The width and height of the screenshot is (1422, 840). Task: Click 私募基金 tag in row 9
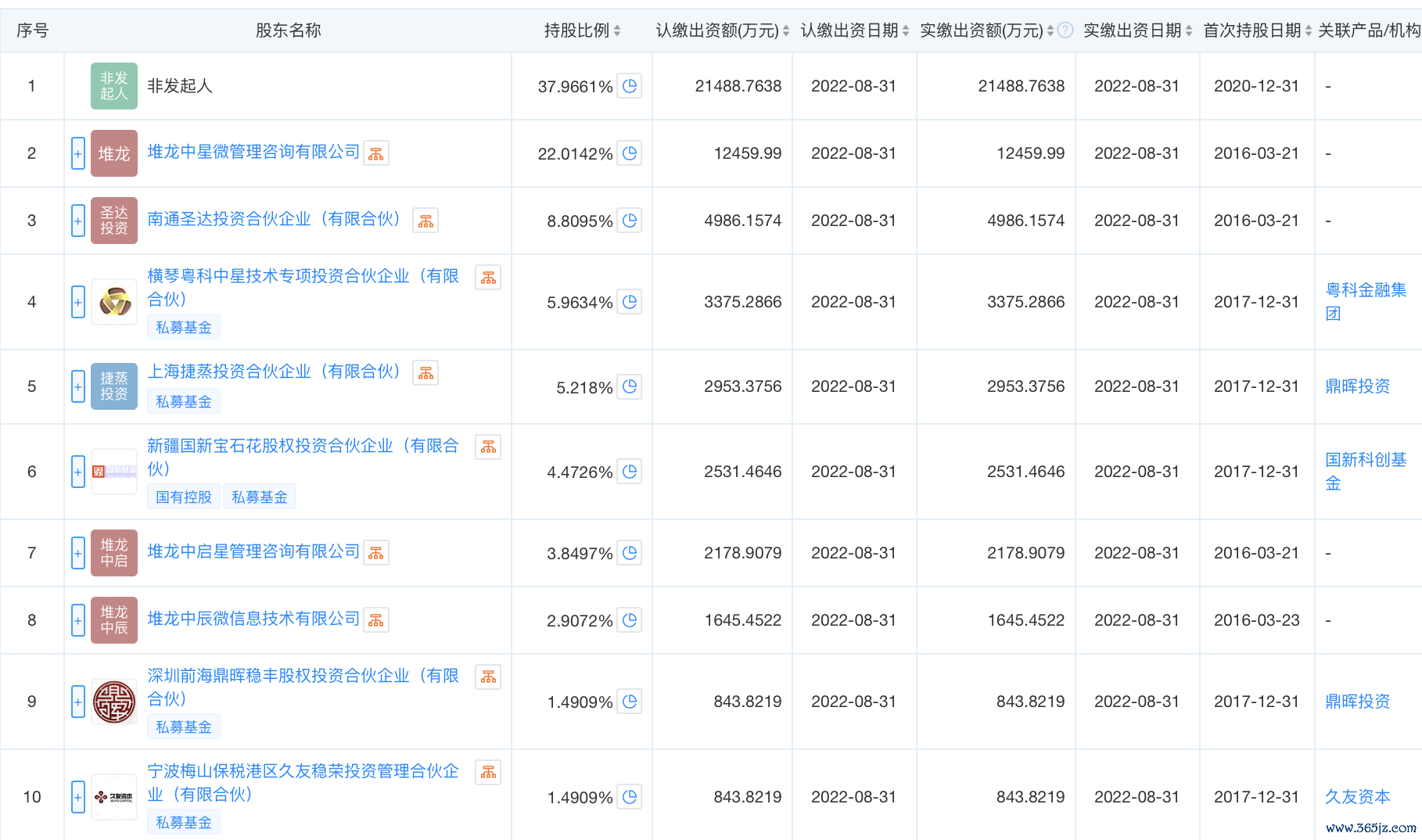pyautogui.click(x=184, y=727)
